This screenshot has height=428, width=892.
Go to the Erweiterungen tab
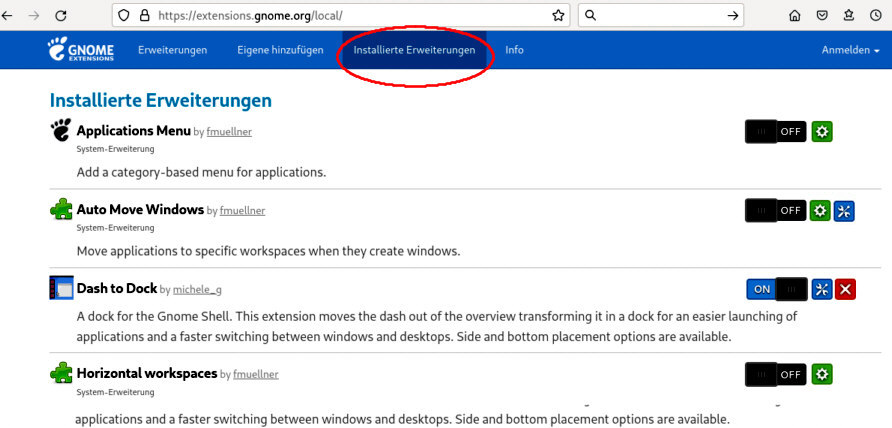click(x=172, y=50)
